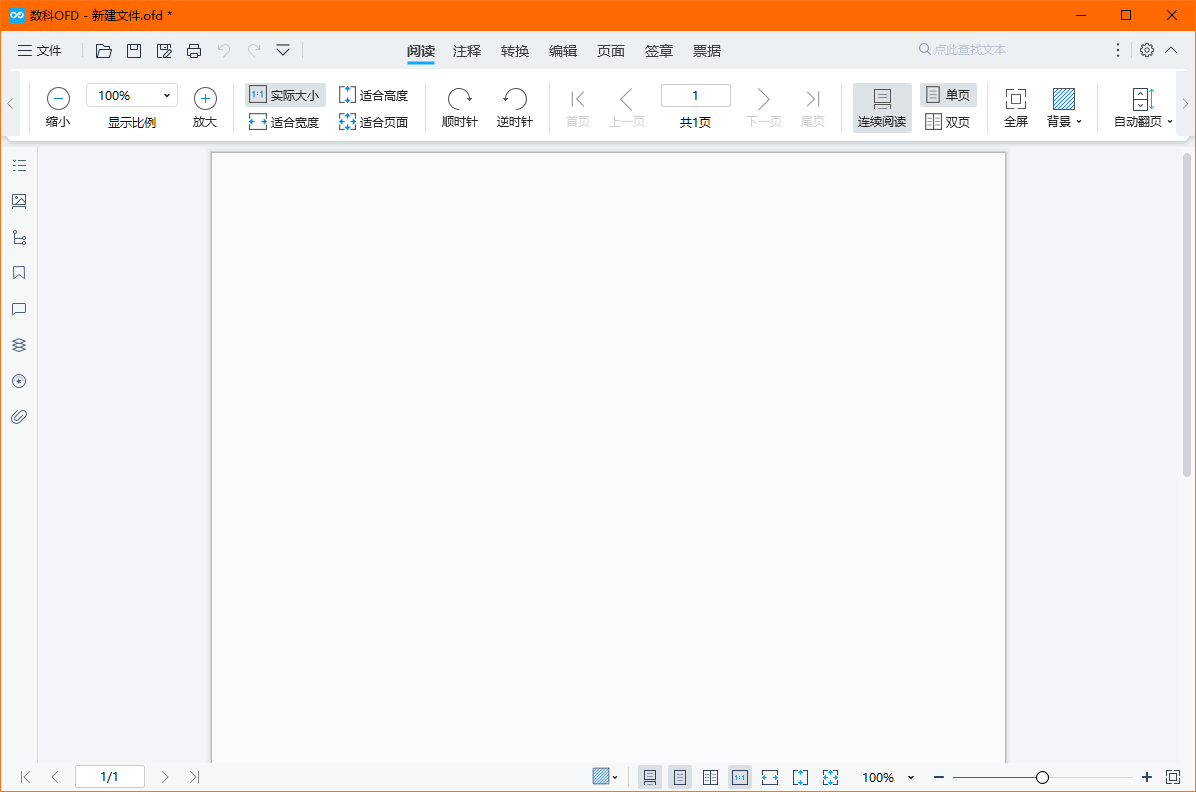Open the 文件 file menu
Viewport: 1196px width, 792px height.
(40, 50)
